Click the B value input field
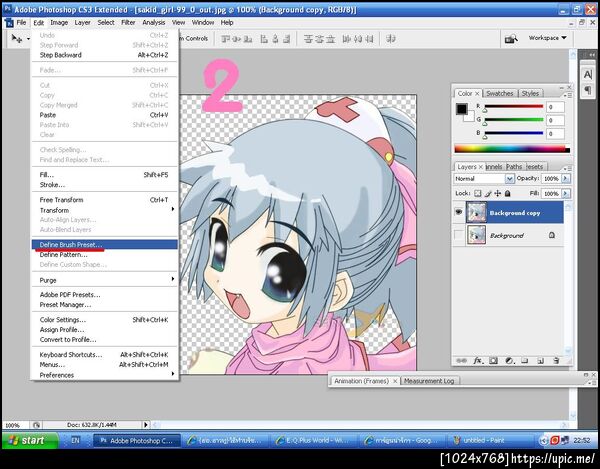 [x=555, y=134]
